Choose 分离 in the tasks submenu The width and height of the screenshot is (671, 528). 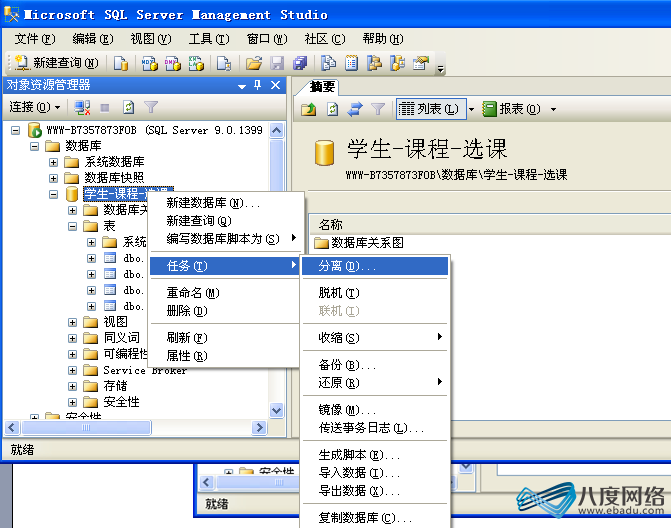pyautogui.click(x=375, y=266)
